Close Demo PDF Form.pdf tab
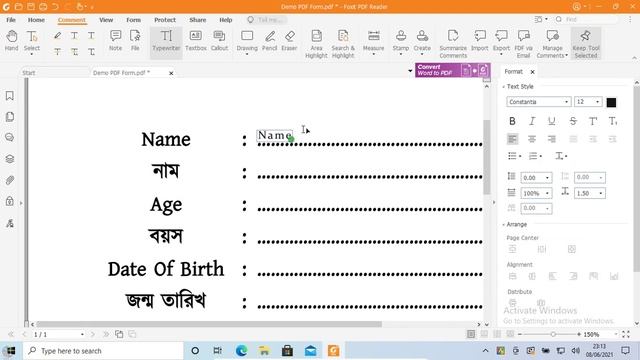The height and width of the screenshot is (360, 640). 171,73
